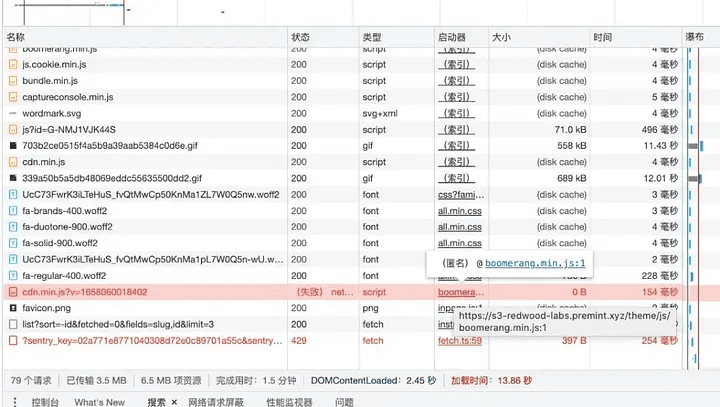Screen dimensions: 720x407
Task: Click the failed cdn.min.js?v= request icon
Action: pos(13,292)
